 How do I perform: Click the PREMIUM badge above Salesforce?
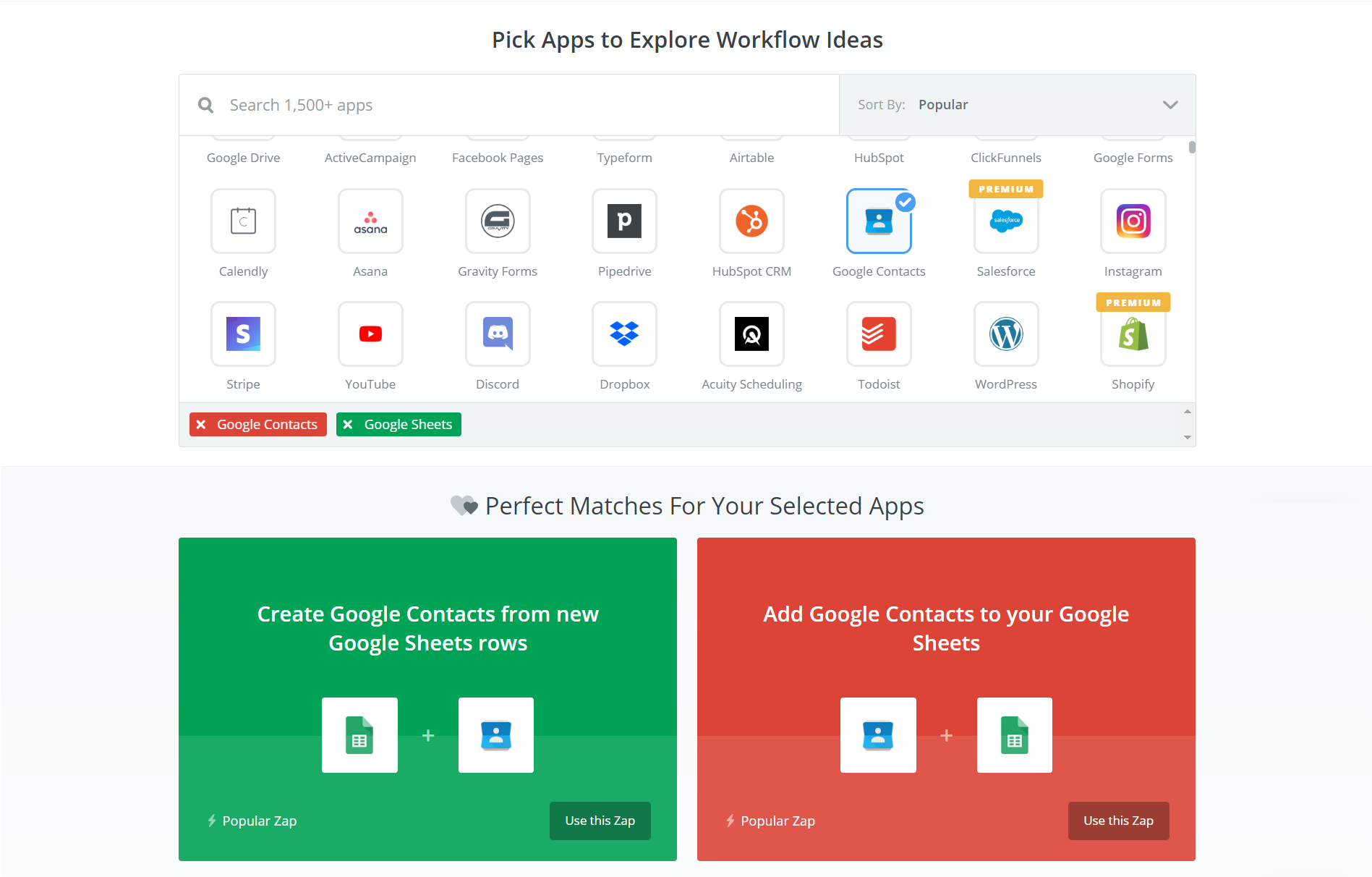click(1006, 189)
